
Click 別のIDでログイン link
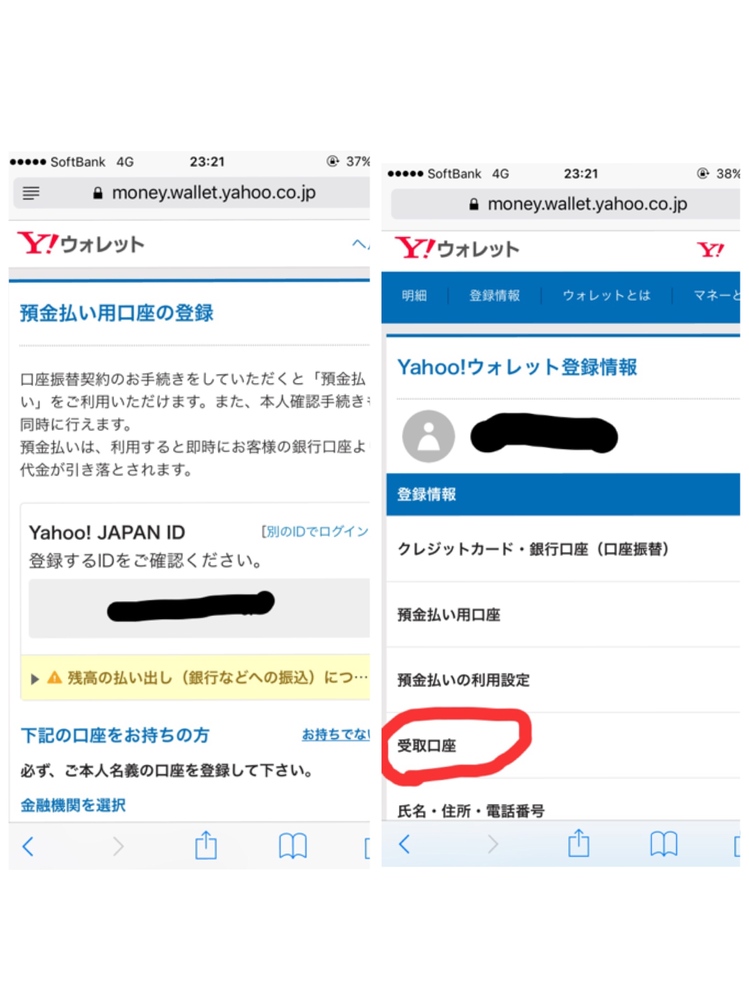point(315,531)
